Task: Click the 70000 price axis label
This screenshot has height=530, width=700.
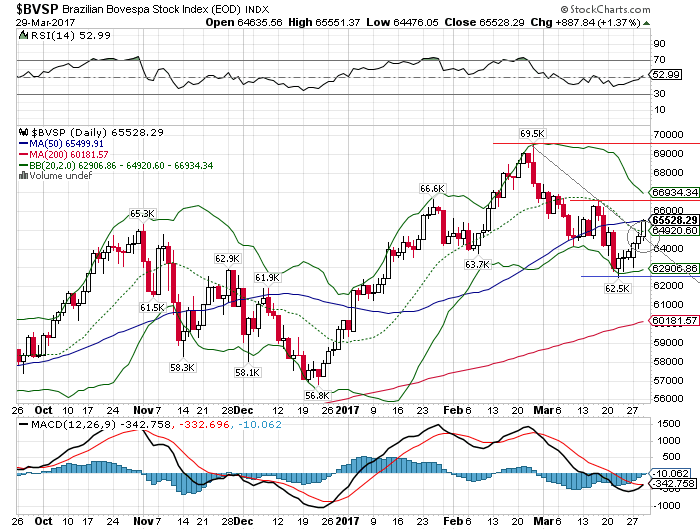Action: (x=668, y=135)
